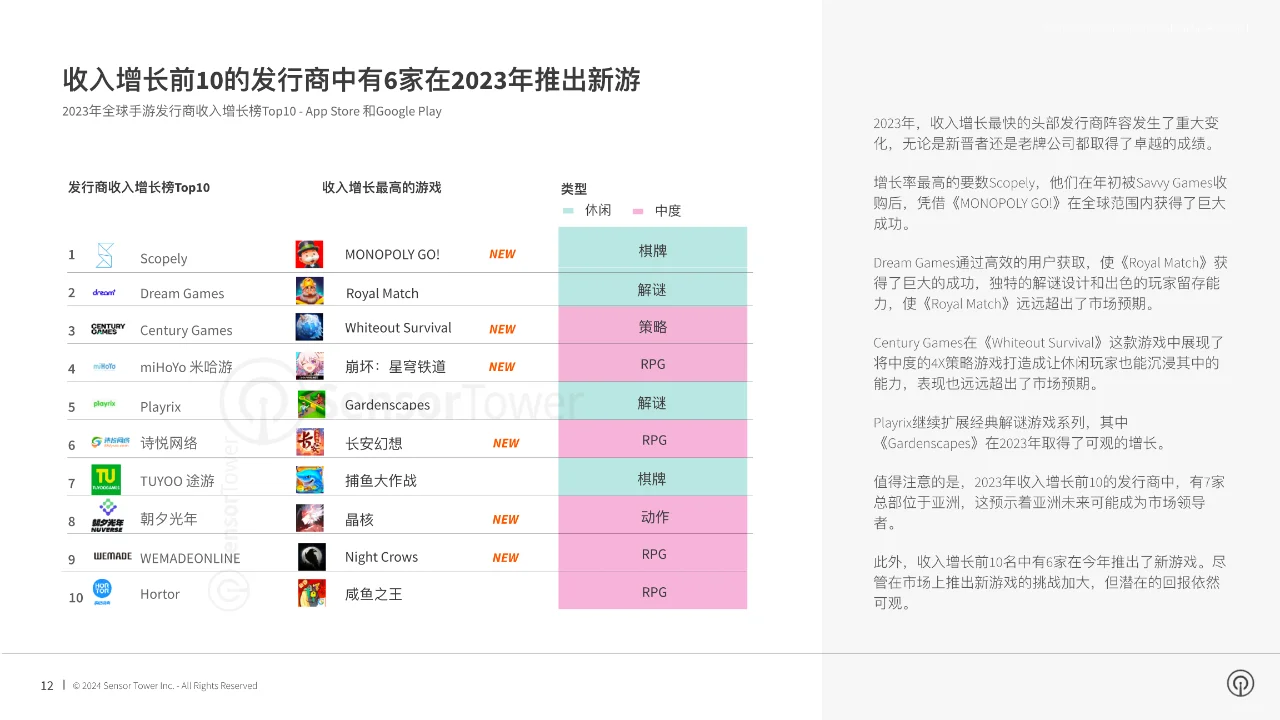
Task: Click the 解谜 type cell in the Royal Match row
Action: pyautogui.click(x=652, y=289)
